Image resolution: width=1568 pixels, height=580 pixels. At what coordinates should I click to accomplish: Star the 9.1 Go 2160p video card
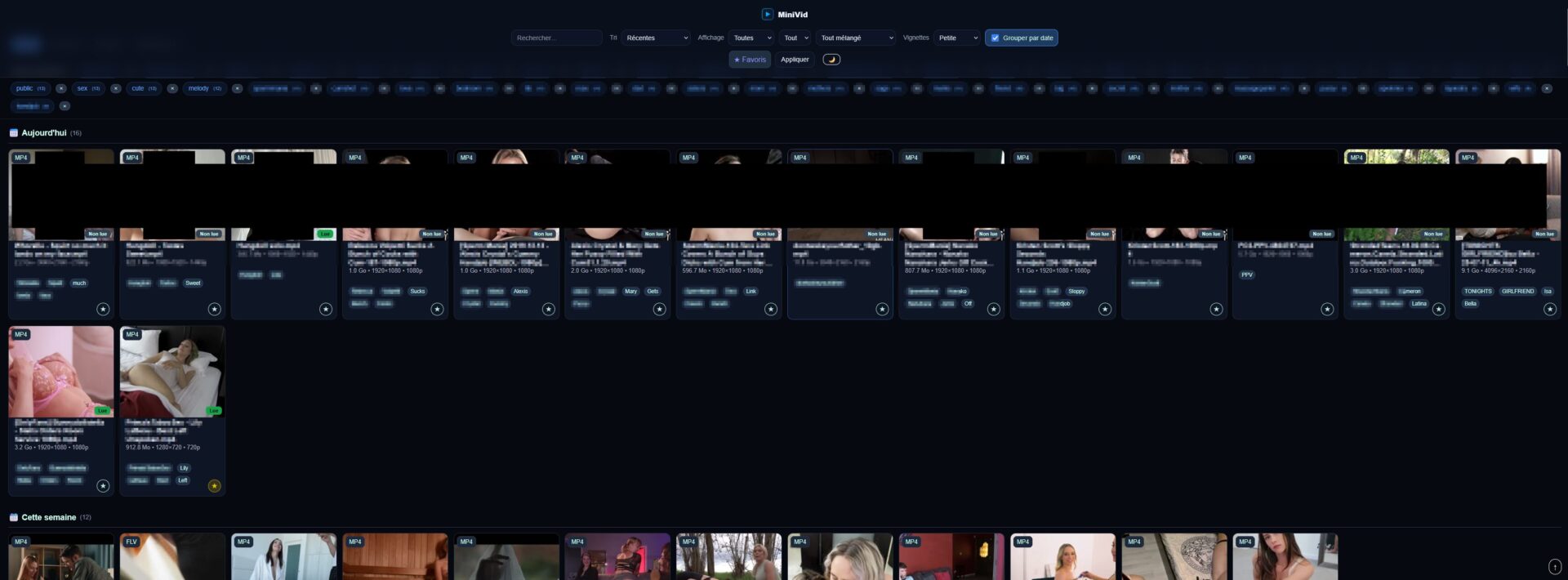tap(1550, 309)
